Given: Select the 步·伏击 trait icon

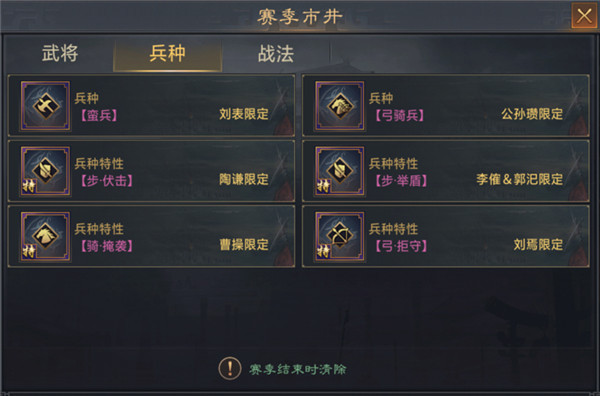Looking at the screenshot, I should pyautogui.click(x=46, y=171).
